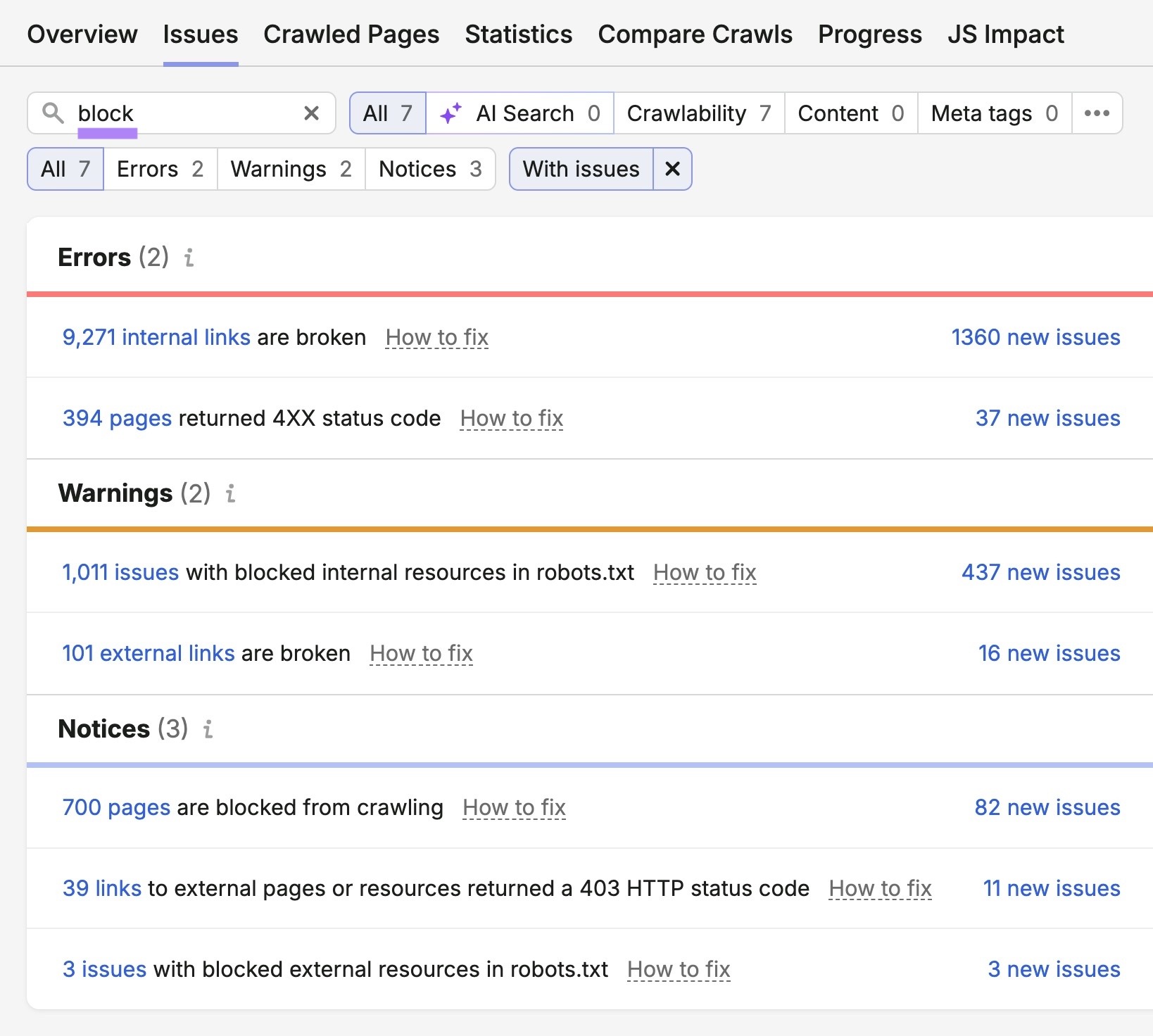1153x1036 pixels.
Task: Click the magnifier search icon
Action: pos(53,113)
